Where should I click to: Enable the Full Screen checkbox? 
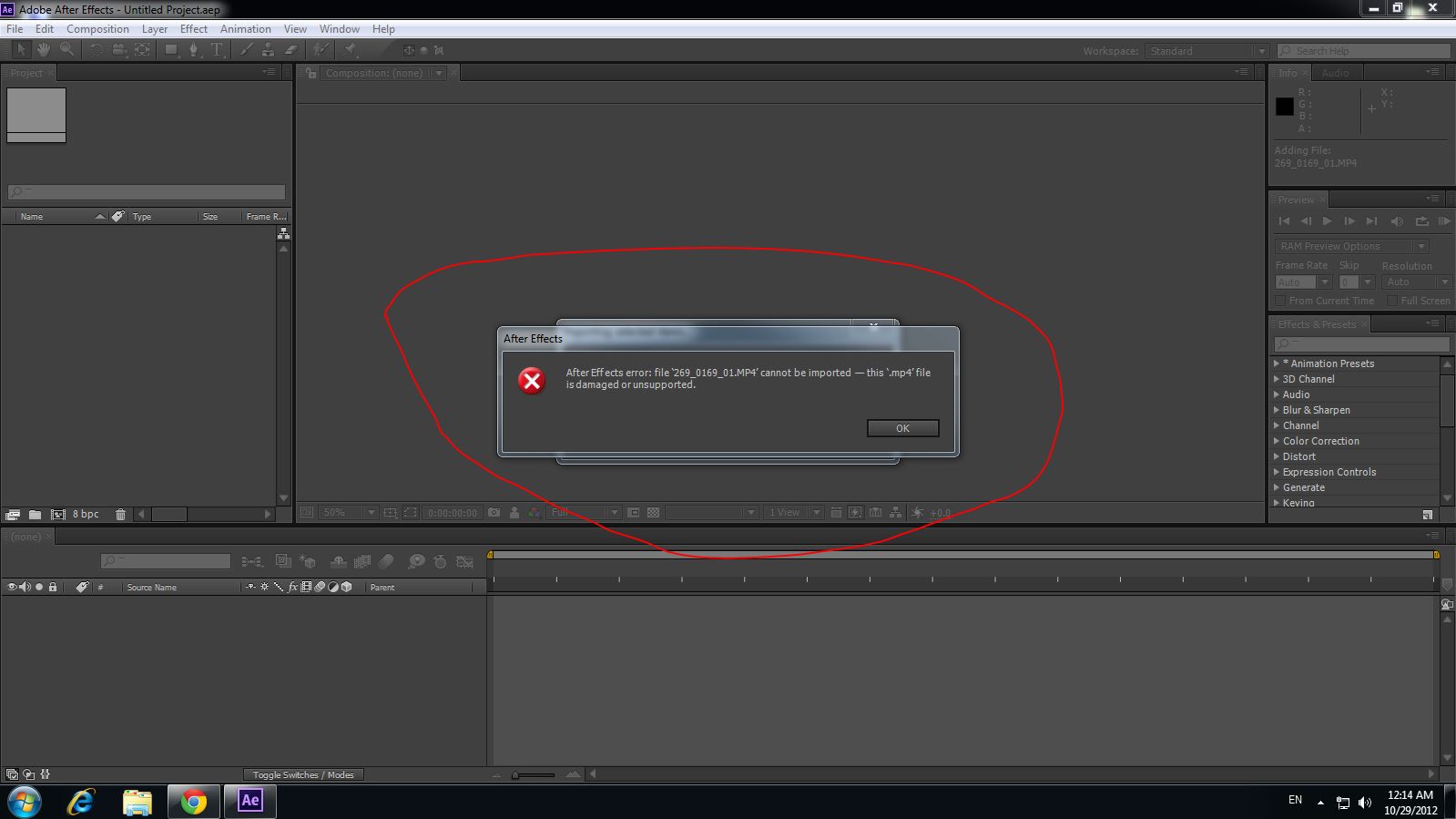tap(1391, 301)
